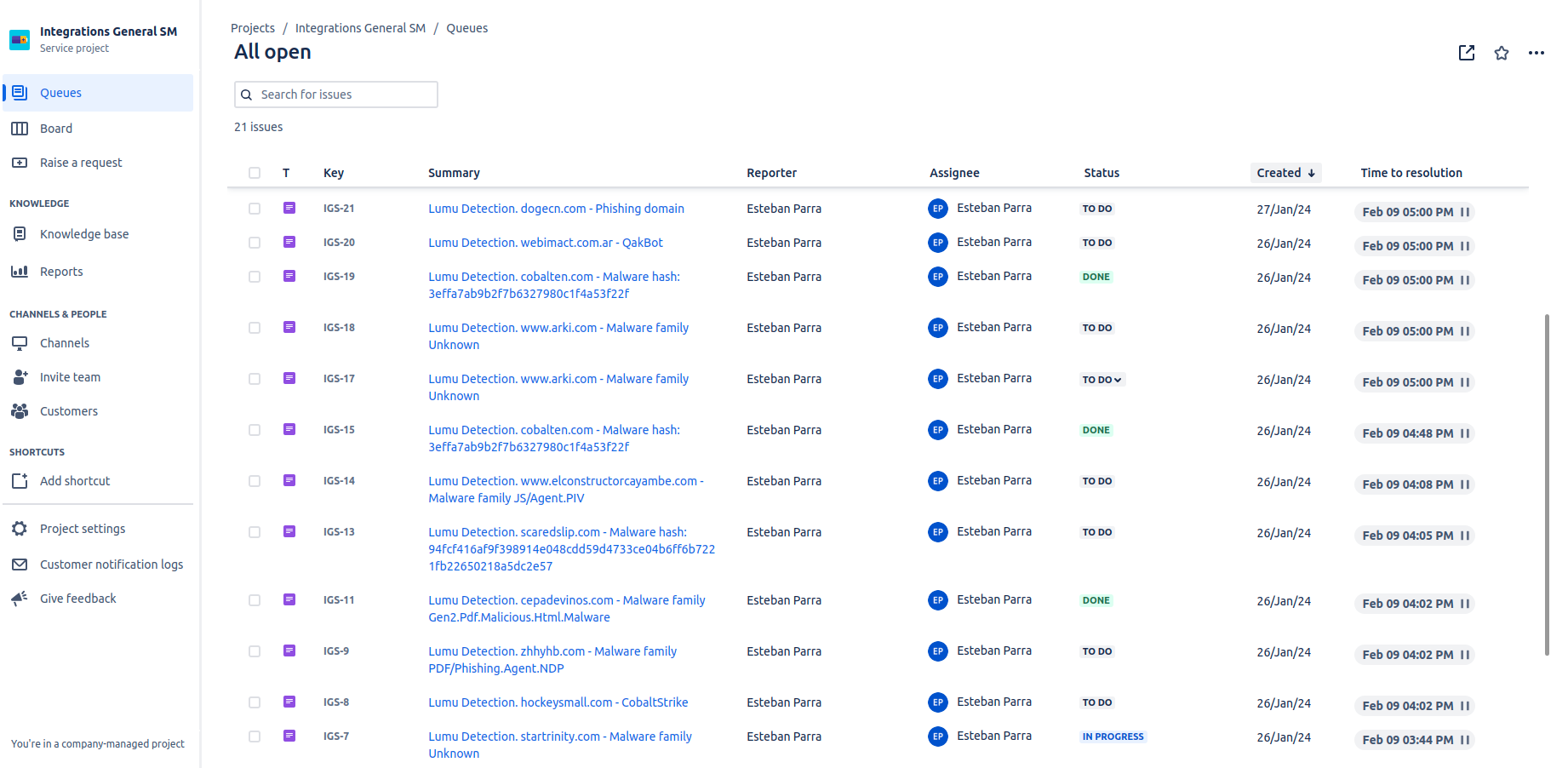Image resolution: width=1568 pixels, height=768 pixels.
Task: Open the more actions ellipsis menu
Action: (x=1536, y=53)
